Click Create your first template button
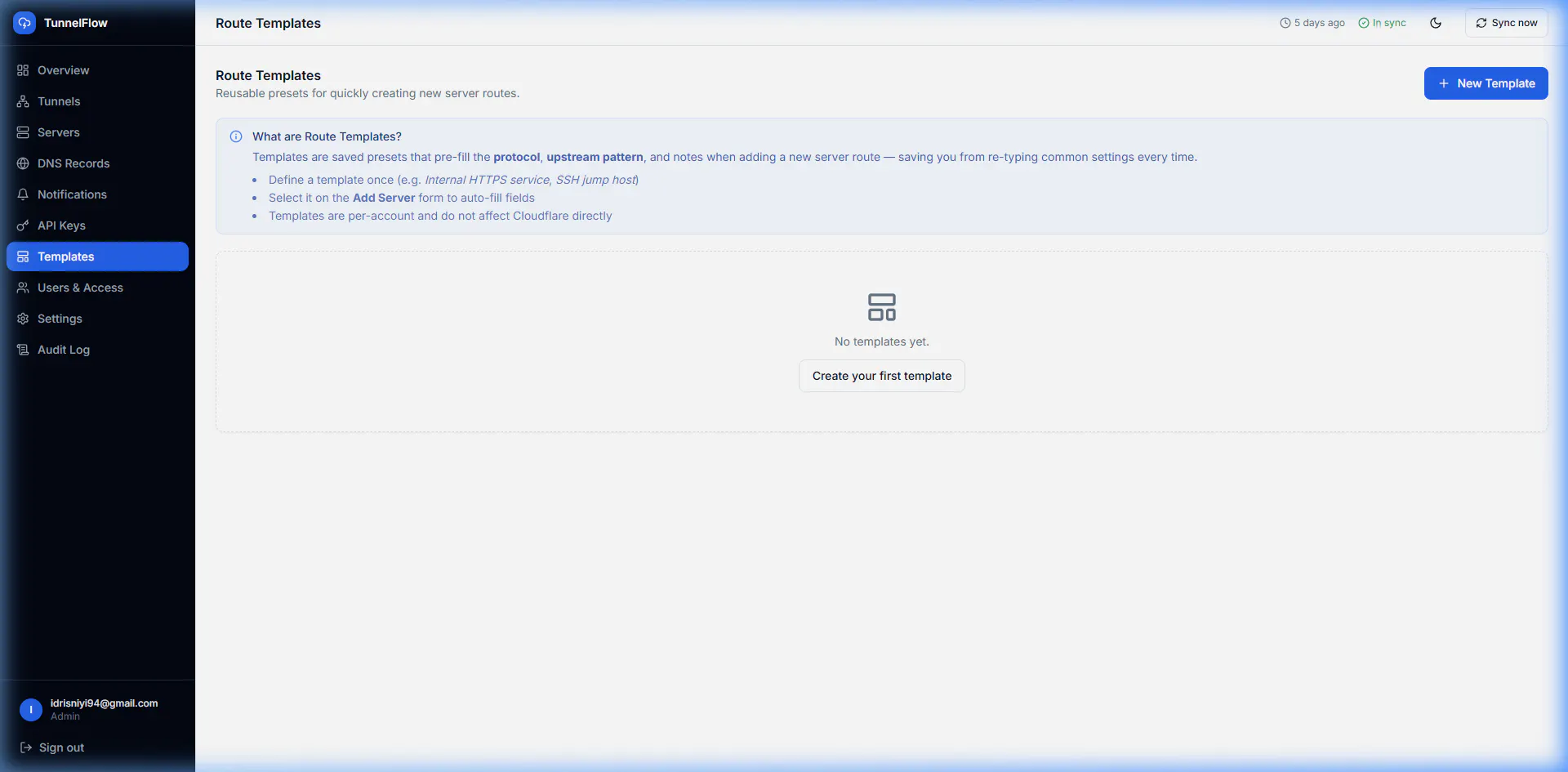Image resolution: width=1568 pixels, height=772 pixels. (x=882, y=376)
